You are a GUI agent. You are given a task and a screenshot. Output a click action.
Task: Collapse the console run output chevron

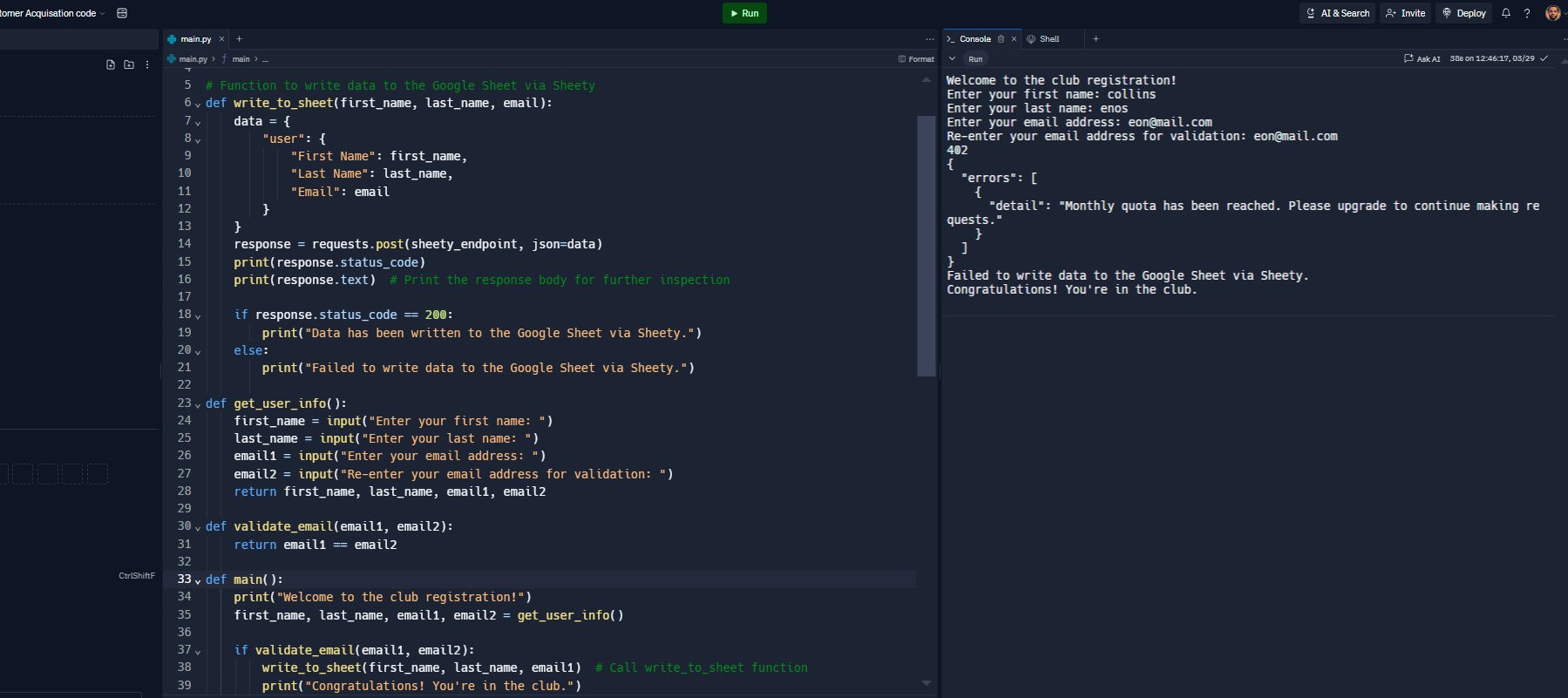point(953,59)
